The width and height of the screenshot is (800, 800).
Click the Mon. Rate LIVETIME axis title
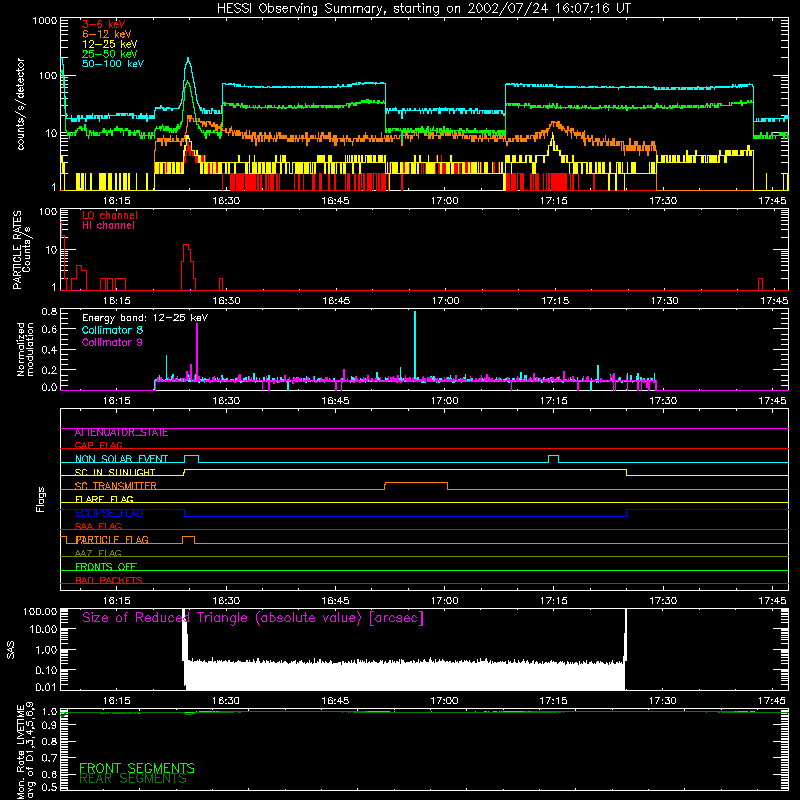(25, 750)
